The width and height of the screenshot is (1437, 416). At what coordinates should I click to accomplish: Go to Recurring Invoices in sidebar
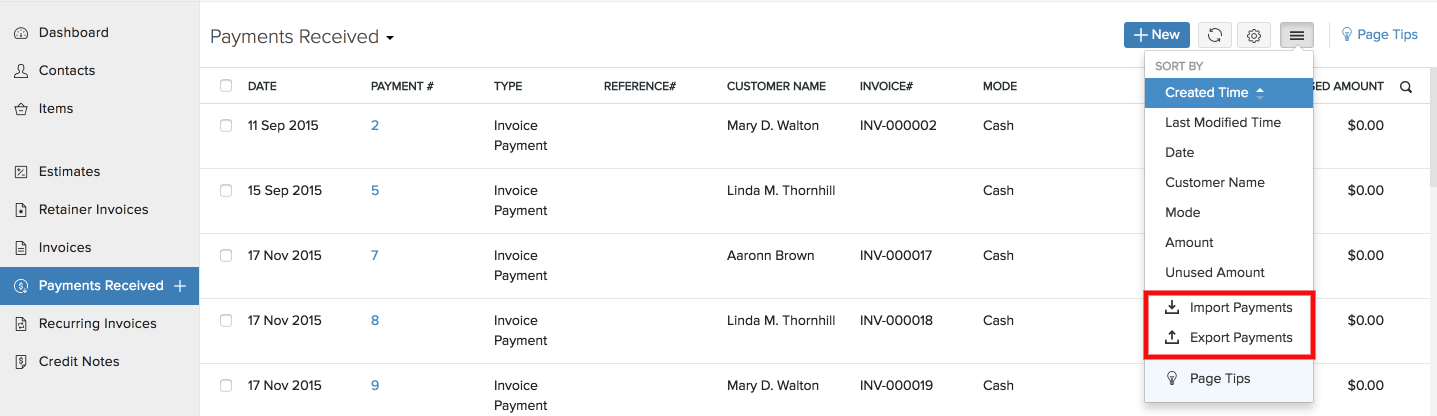pos(97,324)
